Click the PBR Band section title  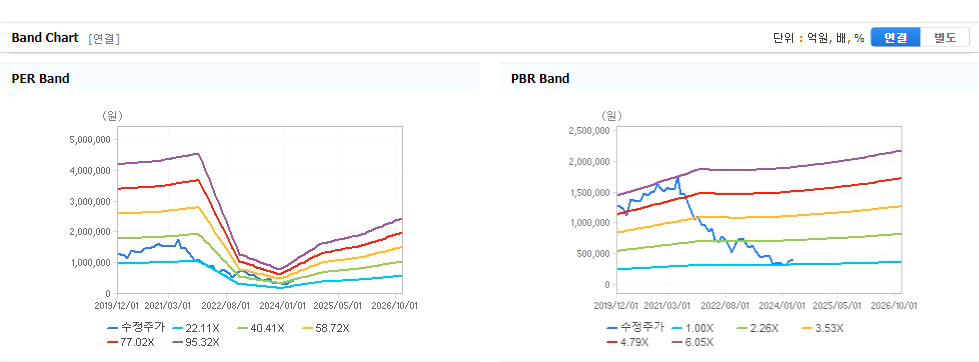pyautogui.click(x=540, y=79)
